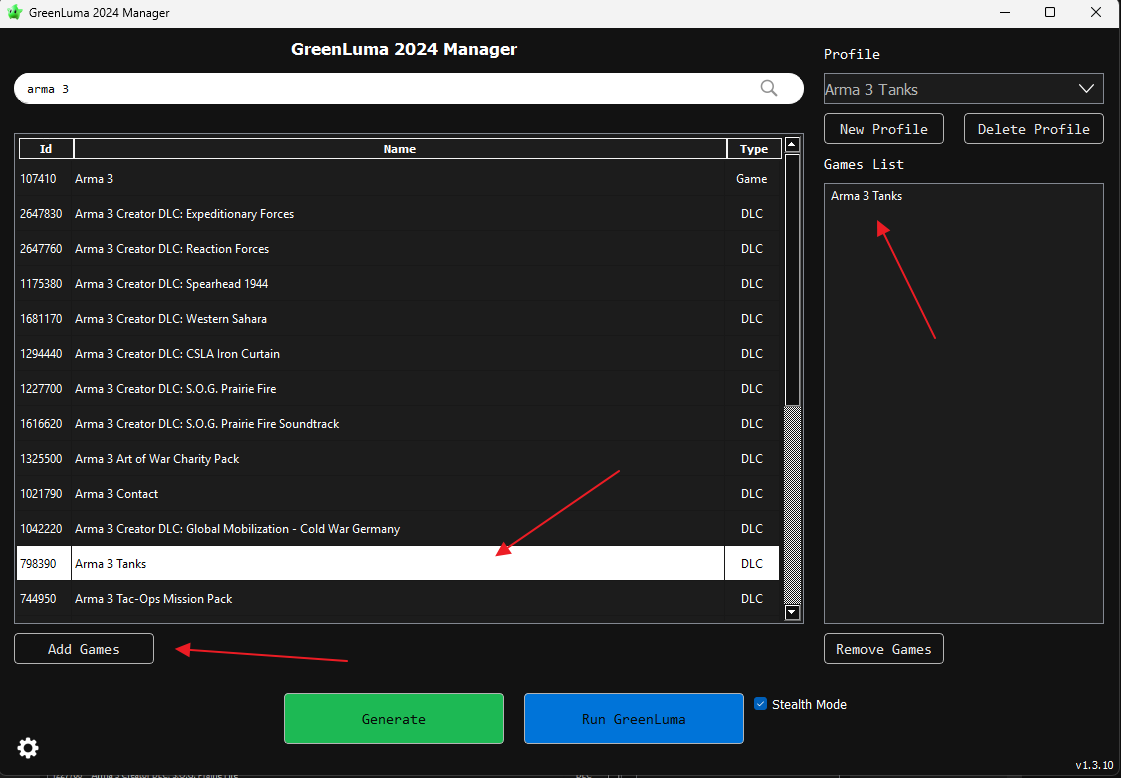Expand the Profile dropdown
Screen dimensions: 1121x778
point(1086,89)
